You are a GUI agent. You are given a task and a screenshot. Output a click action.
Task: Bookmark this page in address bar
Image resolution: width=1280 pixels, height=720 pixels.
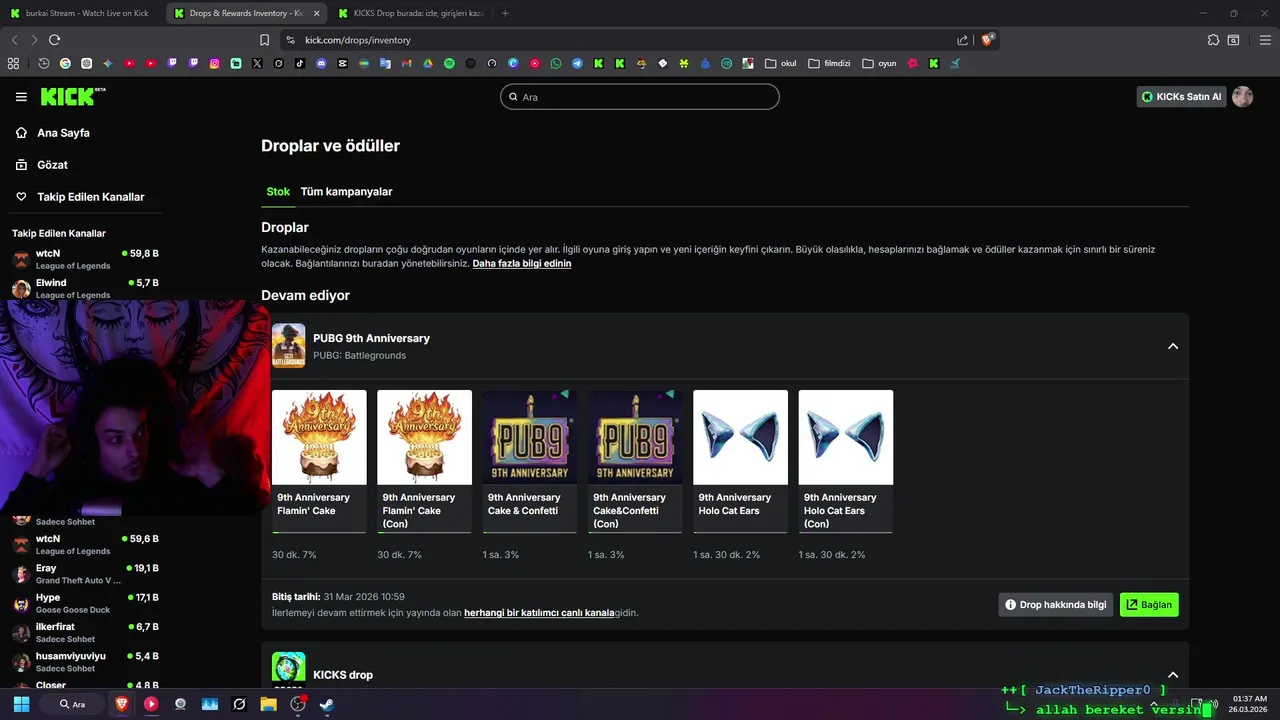tap(264, 40)
